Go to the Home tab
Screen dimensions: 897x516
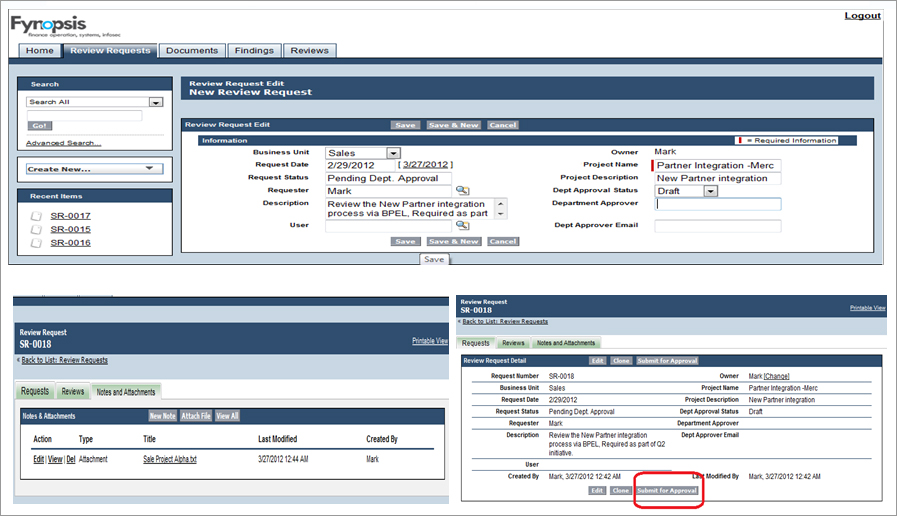[x=39, y=50]
